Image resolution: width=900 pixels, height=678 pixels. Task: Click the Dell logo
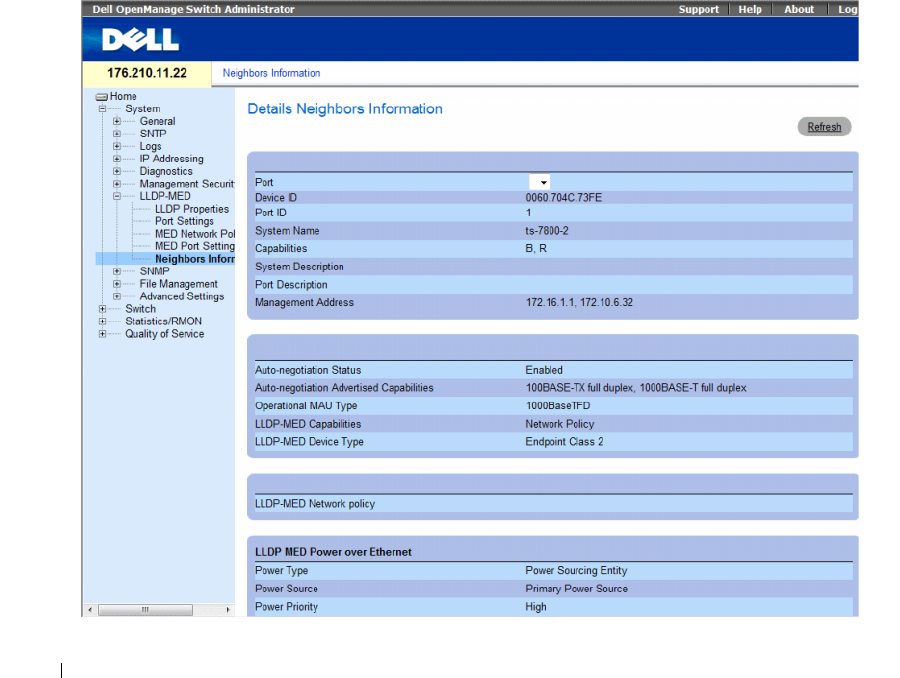140,40
